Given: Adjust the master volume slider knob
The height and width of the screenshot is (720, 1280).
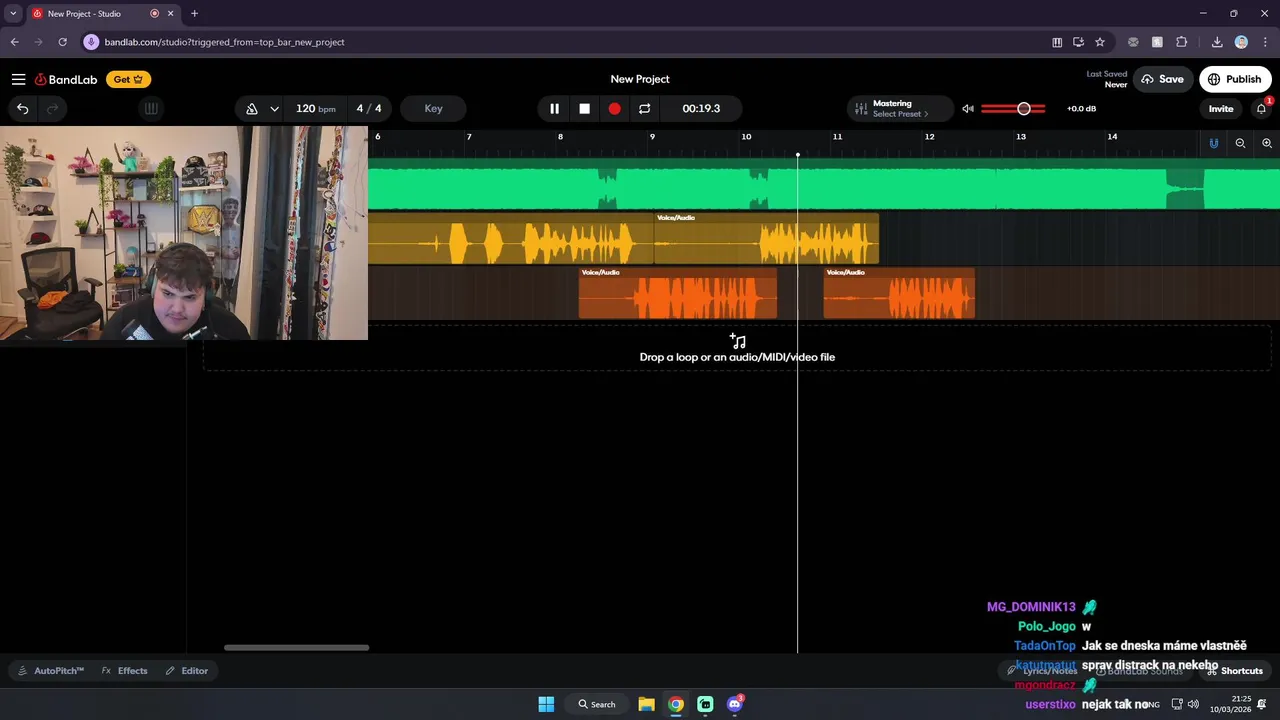Looking at the screenshot, I should pos(1023,108).
